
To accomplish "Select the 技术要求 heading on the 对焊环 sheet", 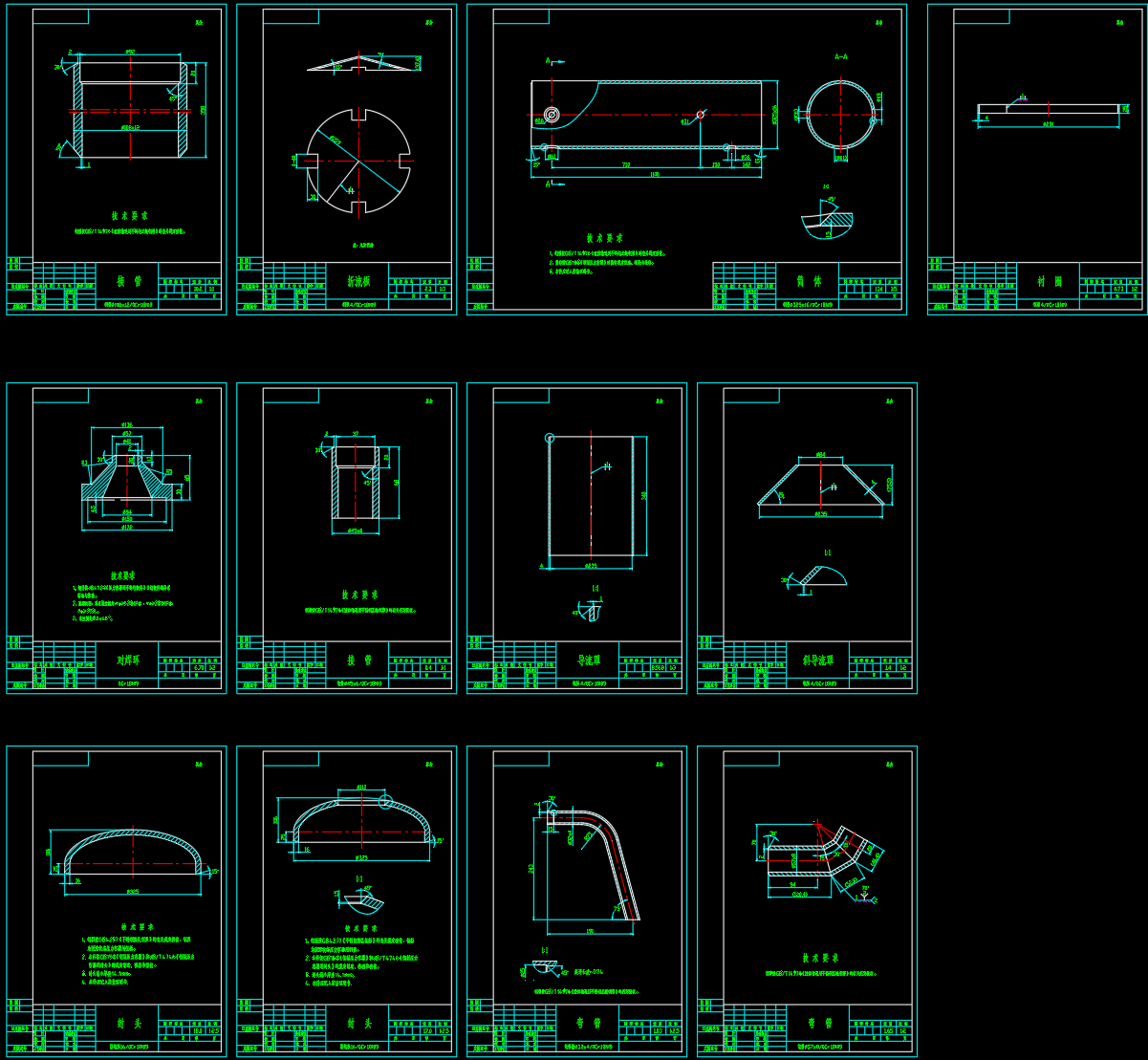I will 126,576.
